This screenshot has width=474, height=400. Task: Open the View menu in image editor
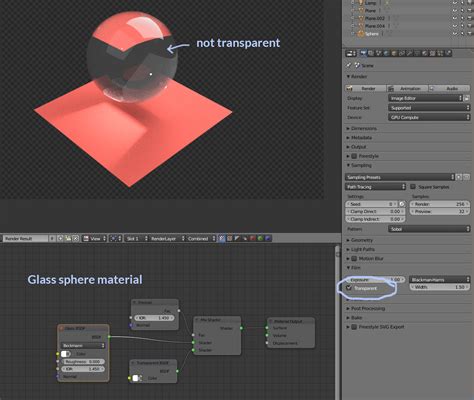[x=95, y=238]
